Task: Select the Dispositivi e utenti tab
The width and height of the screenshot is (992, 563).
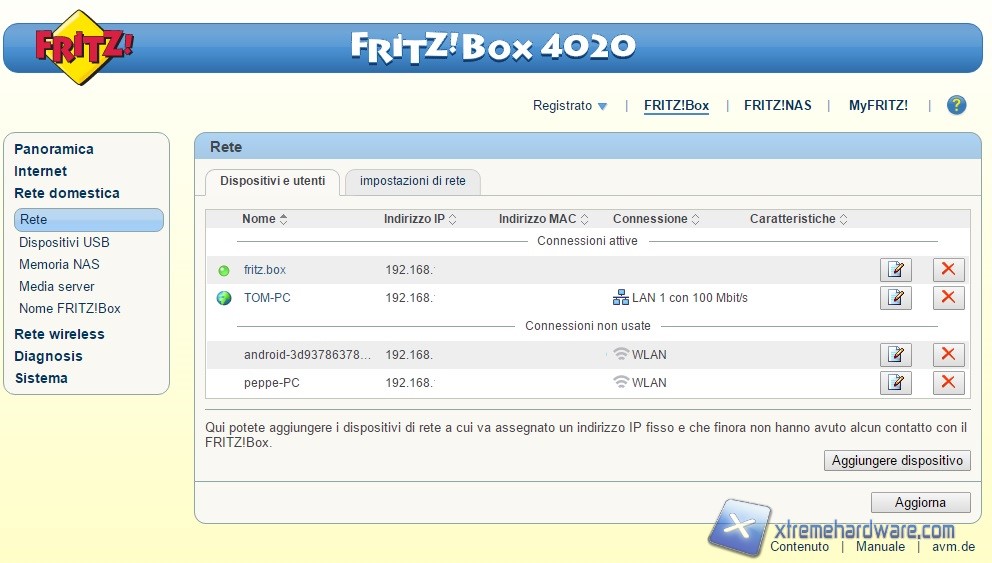Action: click(272, 181)
